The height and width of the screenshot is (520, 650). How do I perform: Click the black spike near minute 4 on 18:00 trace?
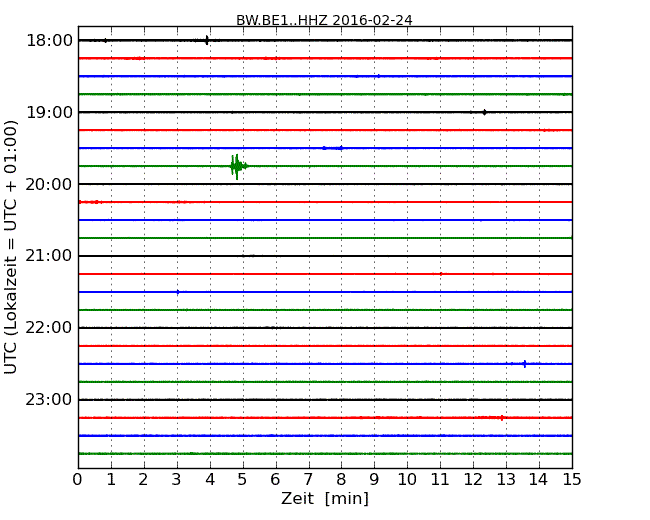coord(206,40)
